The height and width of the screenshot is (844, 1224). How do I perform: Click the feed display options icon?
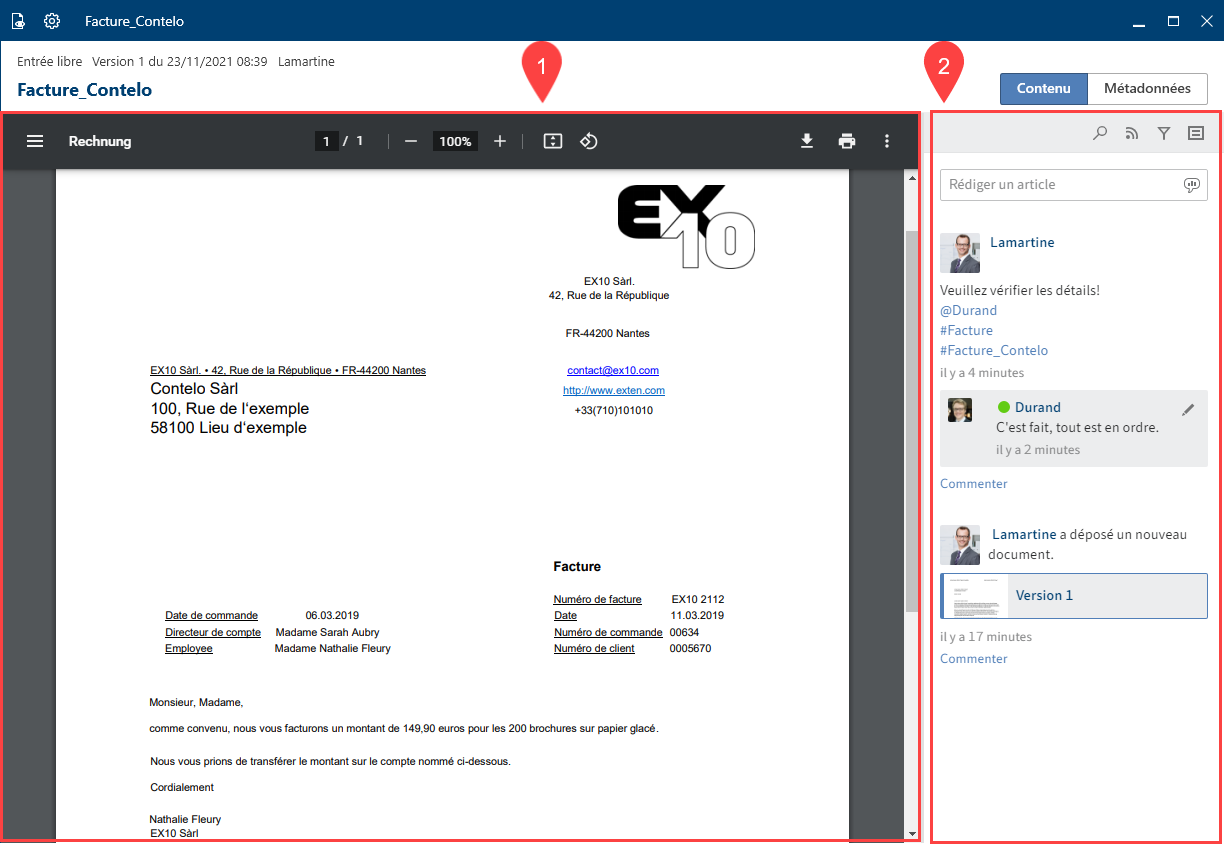(x=1195, y=133)
